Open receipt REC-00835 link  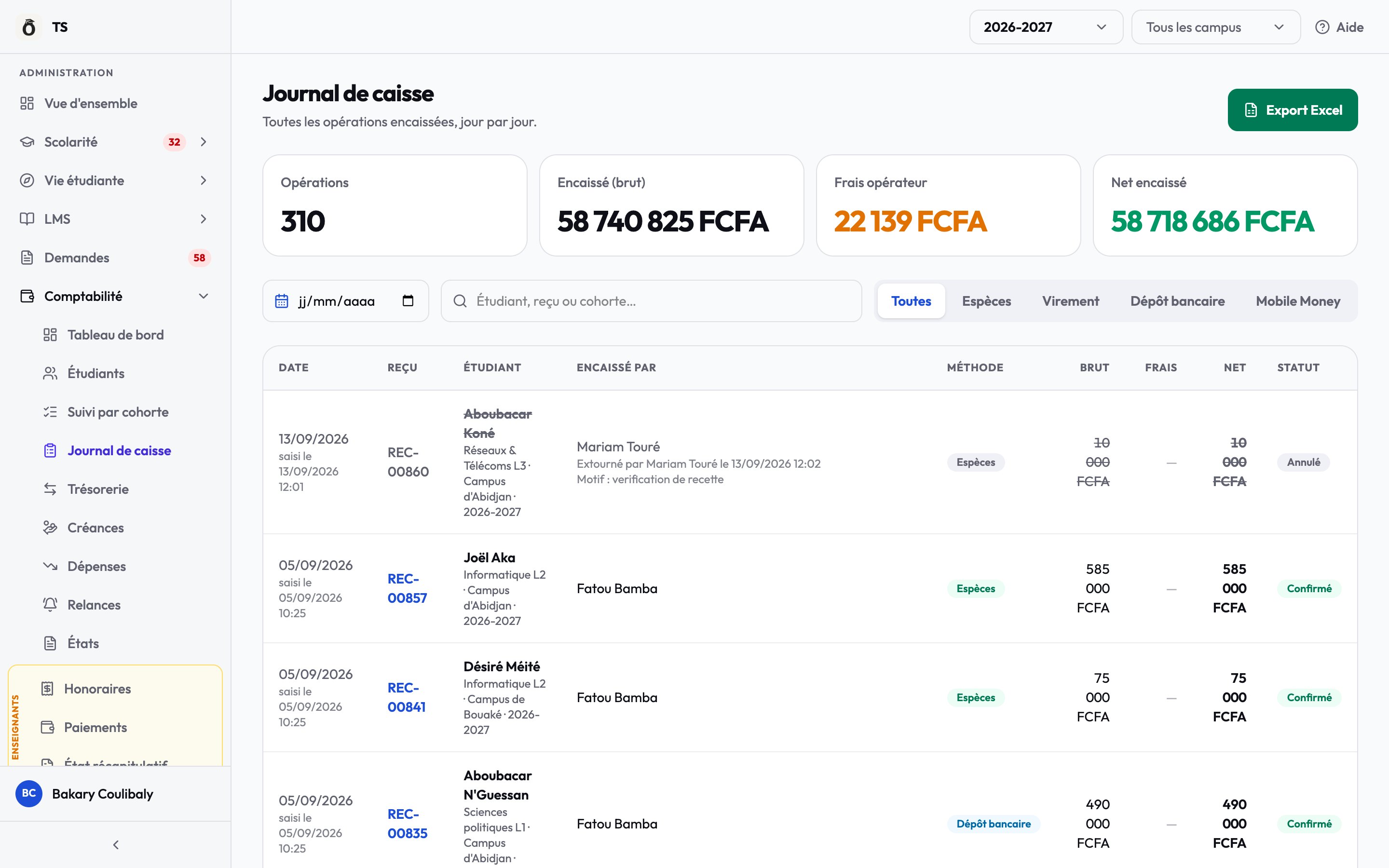click(x=407, y=824)
